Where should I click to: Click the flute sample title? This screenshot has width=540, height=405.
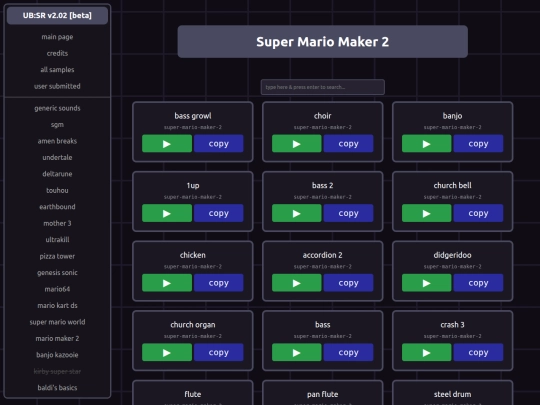193,394
